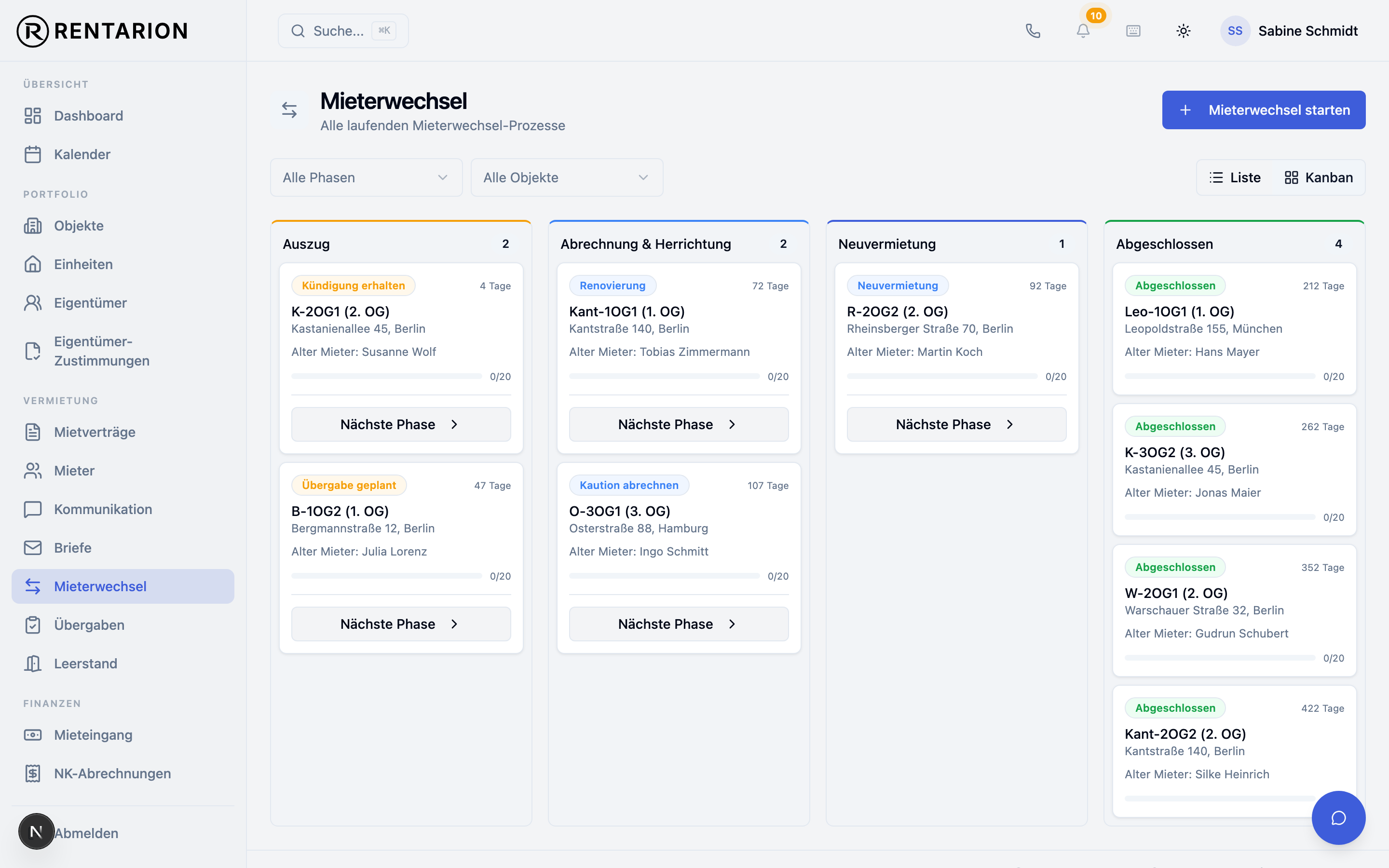
Task: Click Kant-1OG1 progress bar
Action: point(664,376)
